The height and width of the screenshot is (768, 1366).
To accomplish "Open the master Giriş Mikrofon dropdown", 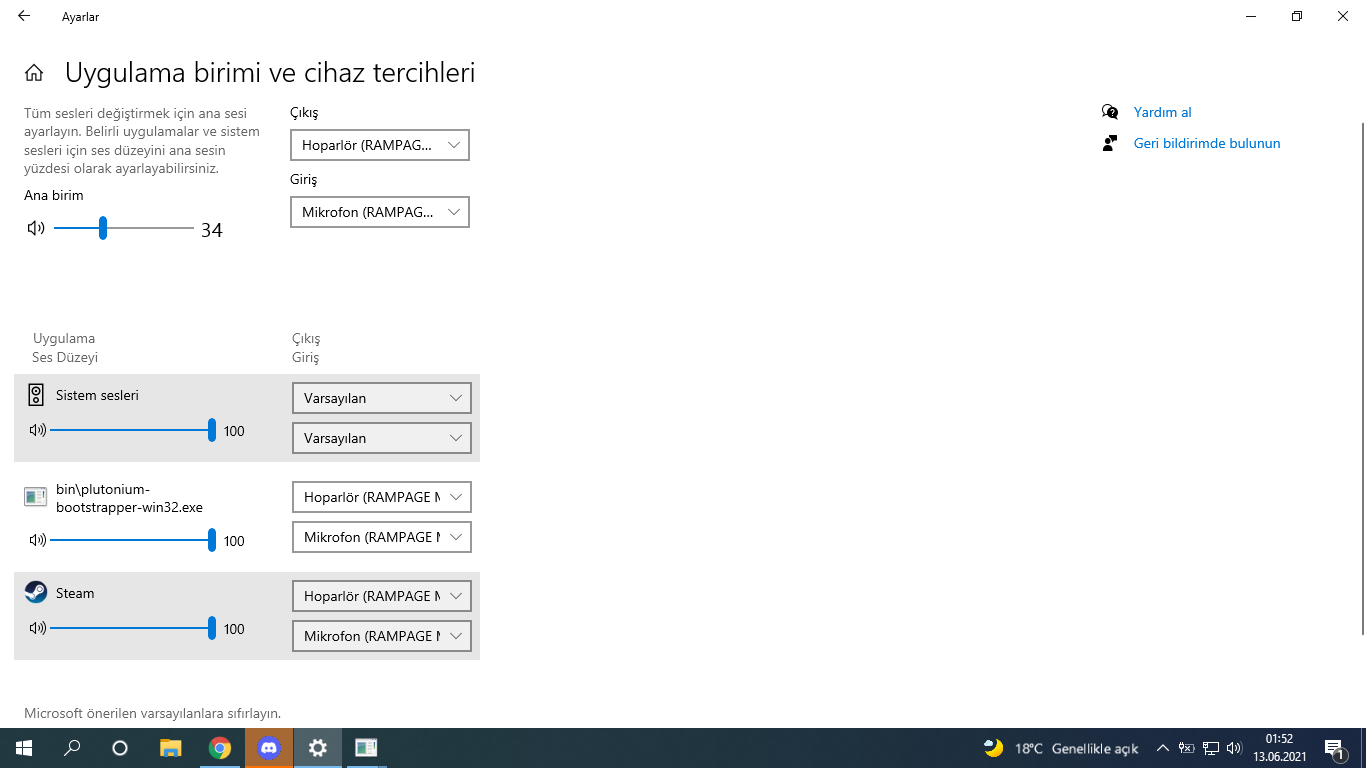I will coord(379,212).
